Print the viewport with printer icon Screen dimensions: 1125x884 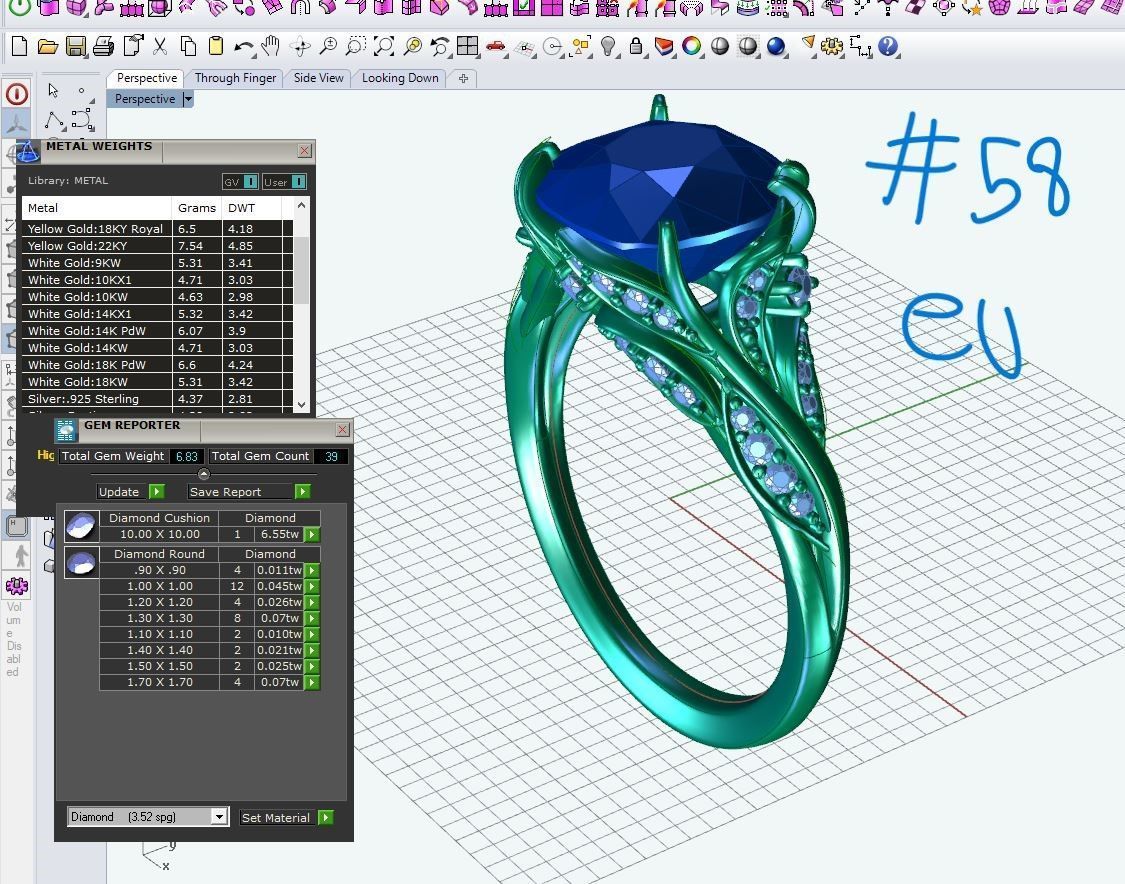click(103, 47)
